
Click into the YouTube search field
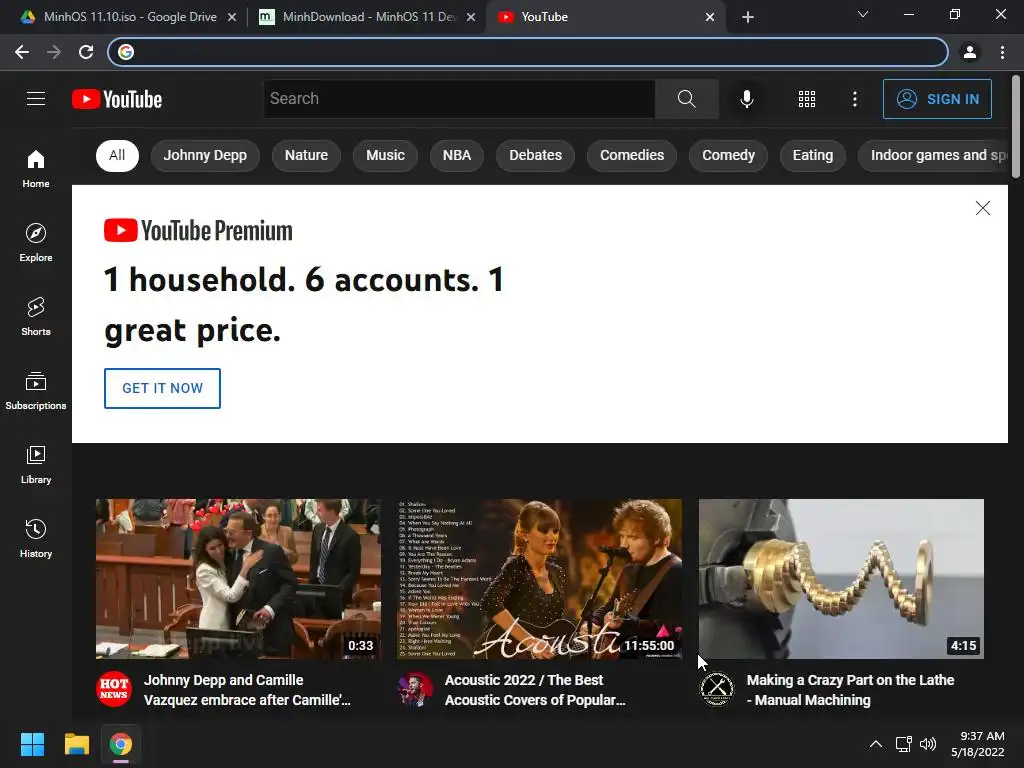tap(459, 99)
